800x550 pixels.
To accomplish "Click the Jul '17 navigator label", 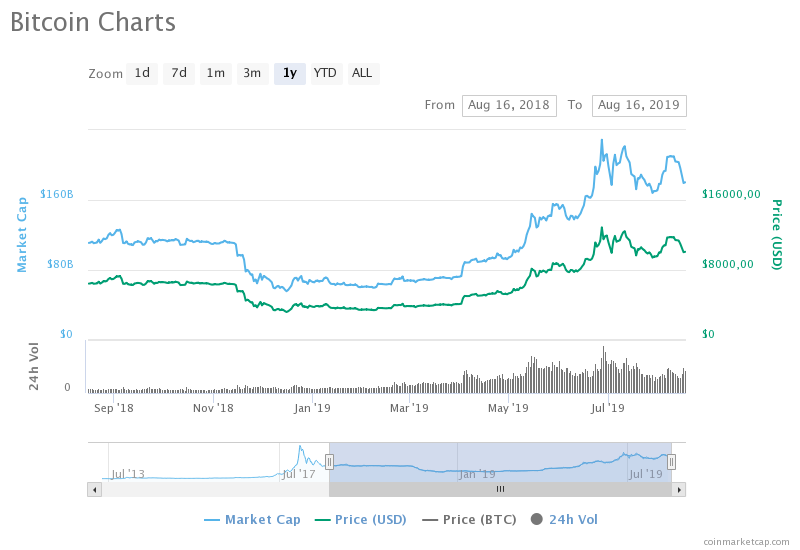I will tap(298, 474).
